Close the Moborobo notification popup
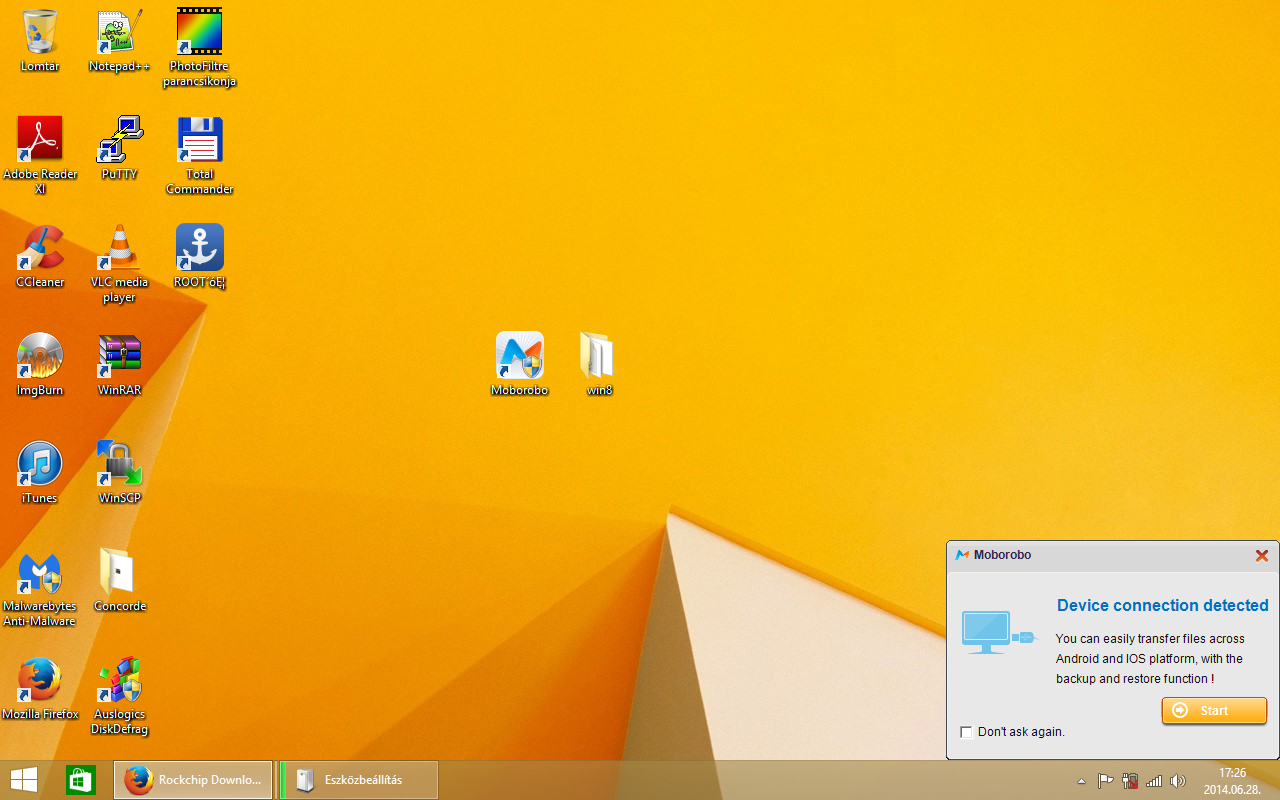Screen dimensions: 1280x800 coord(1261,555)
